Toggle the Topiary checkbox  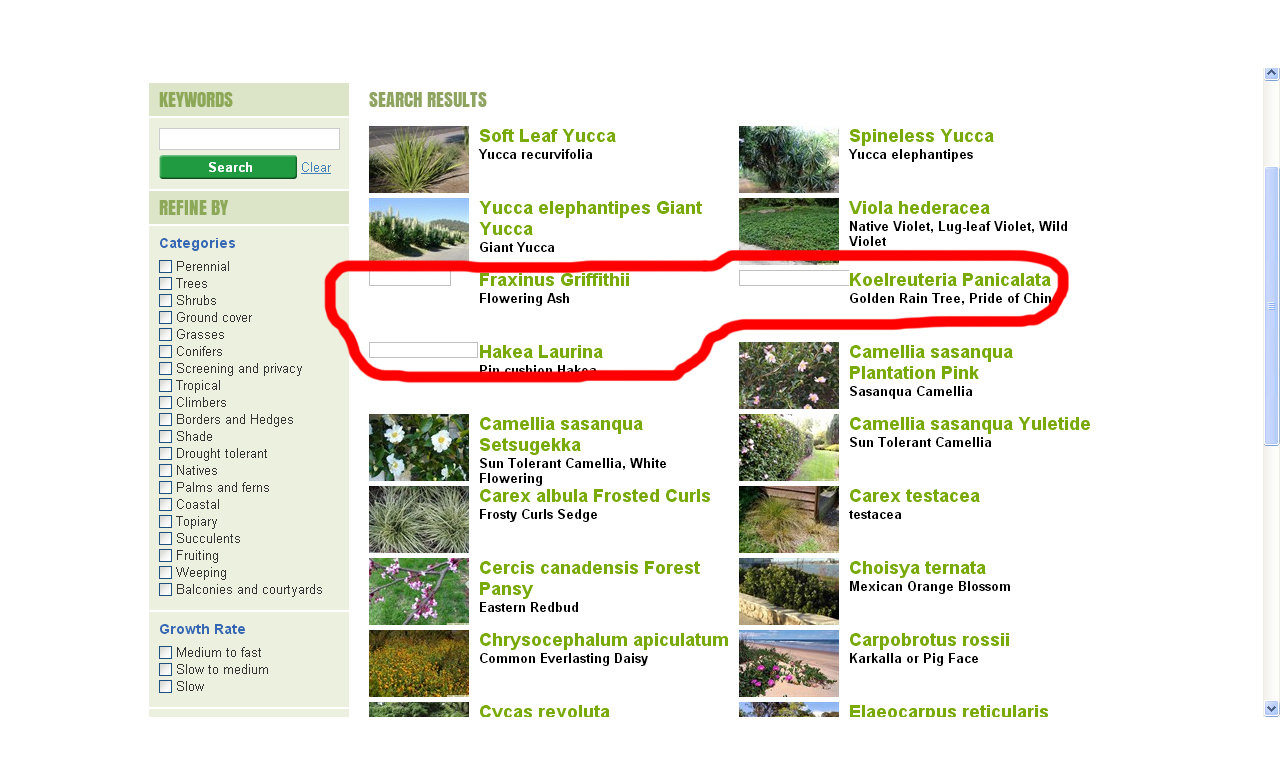[165, 521]
